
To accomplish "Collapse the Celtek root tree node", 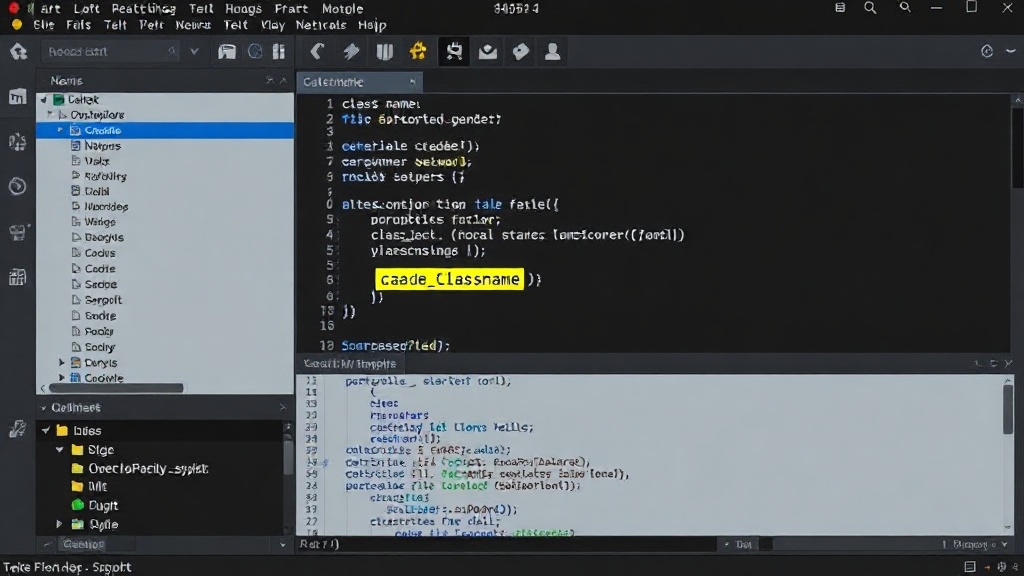I will point(44,99).
